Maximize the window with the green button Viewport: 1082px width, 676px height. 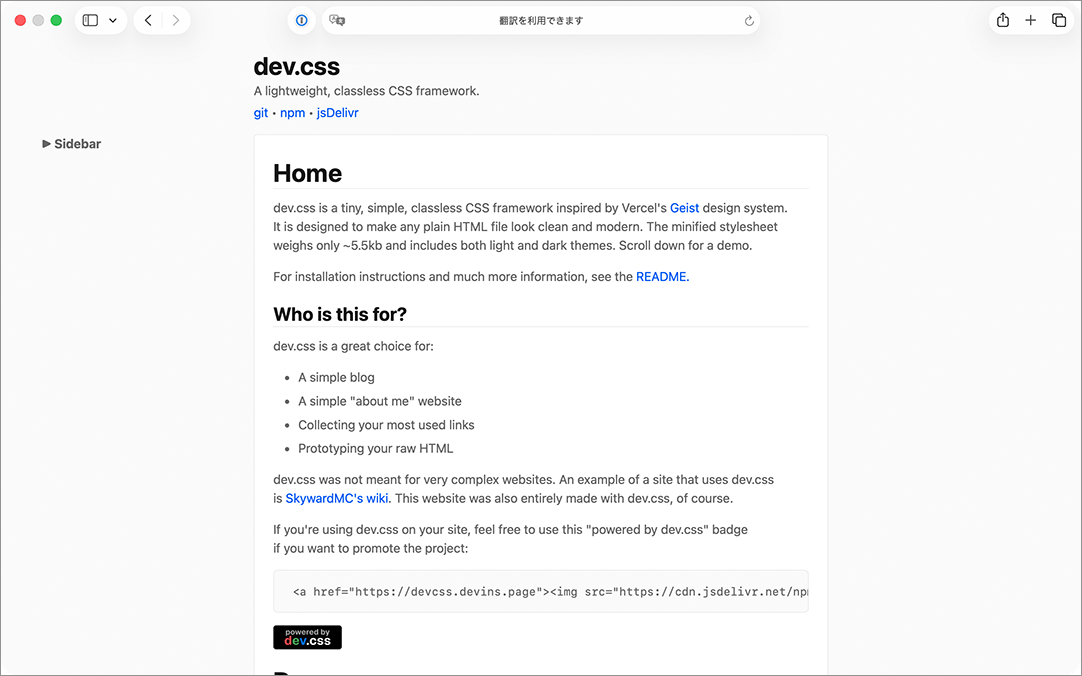click(x=57, y=21)
